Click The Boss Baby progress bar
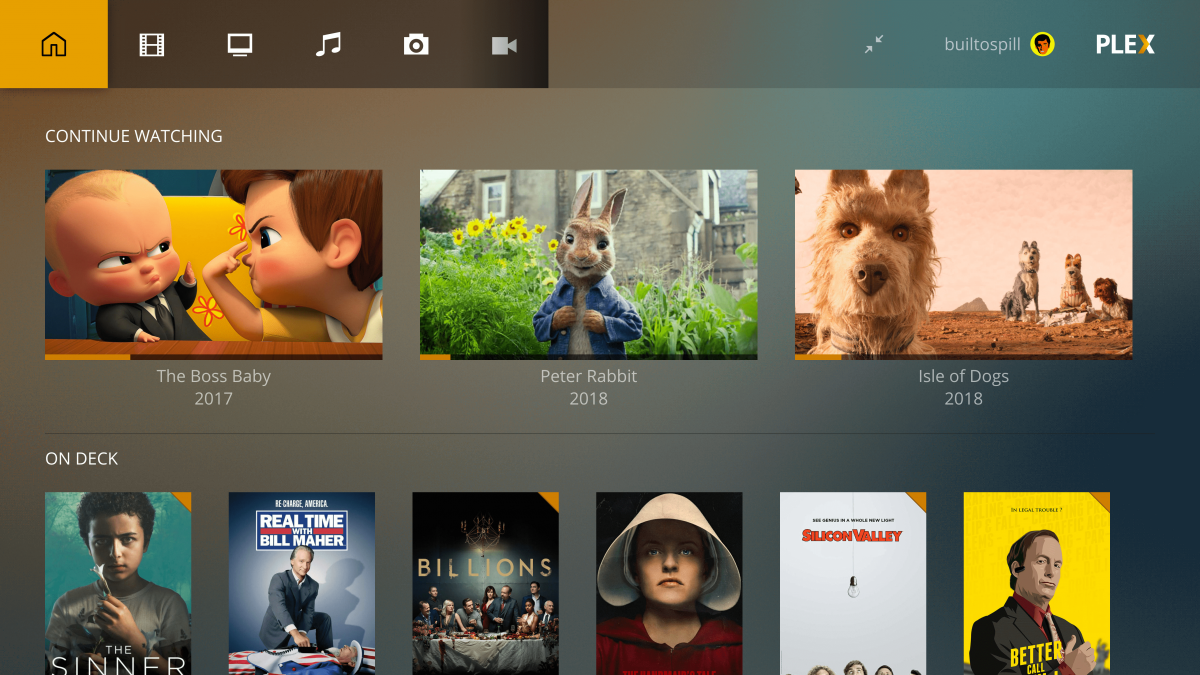 214,357
